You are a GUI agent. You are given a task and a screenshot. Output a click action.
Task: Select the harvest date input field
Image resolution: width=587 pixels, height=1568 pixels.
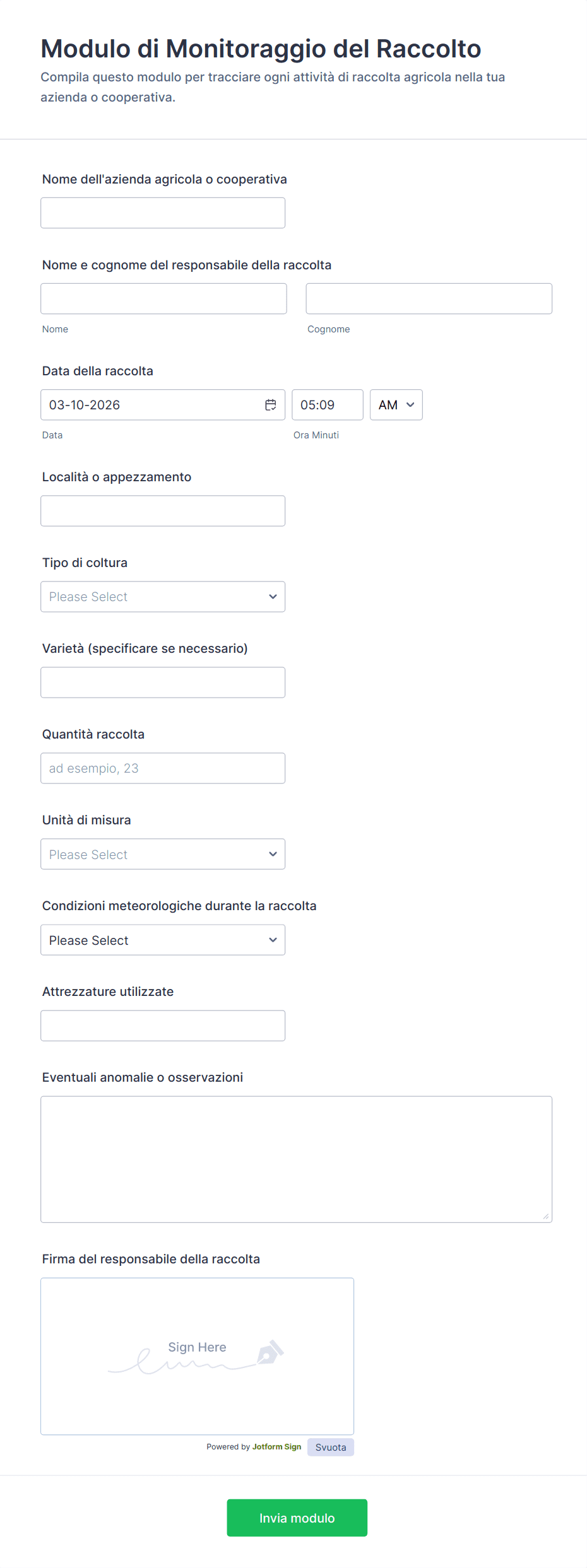click(151, 405)
